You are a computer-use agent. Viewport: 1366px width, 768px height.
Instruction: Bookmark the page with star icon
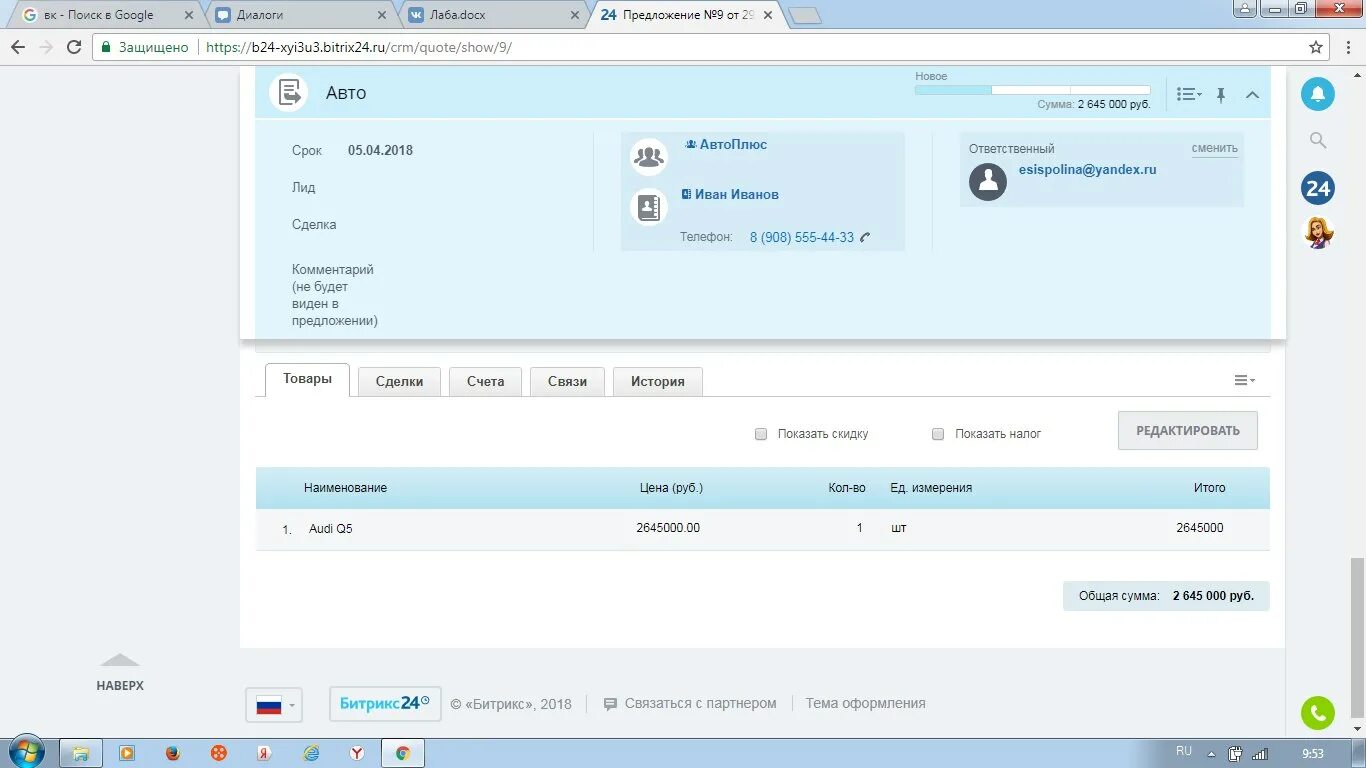tap(1316, 47)
